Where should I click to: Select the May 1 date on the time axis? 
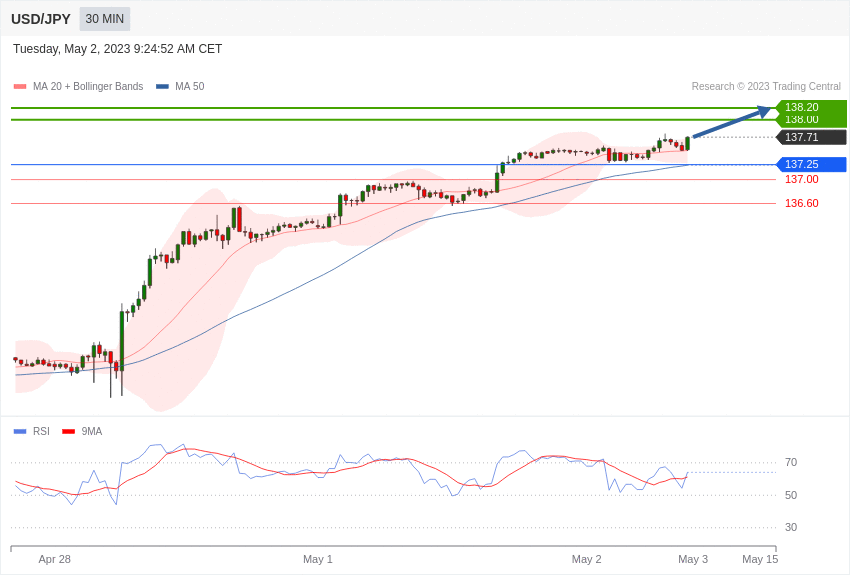[318, 559]
